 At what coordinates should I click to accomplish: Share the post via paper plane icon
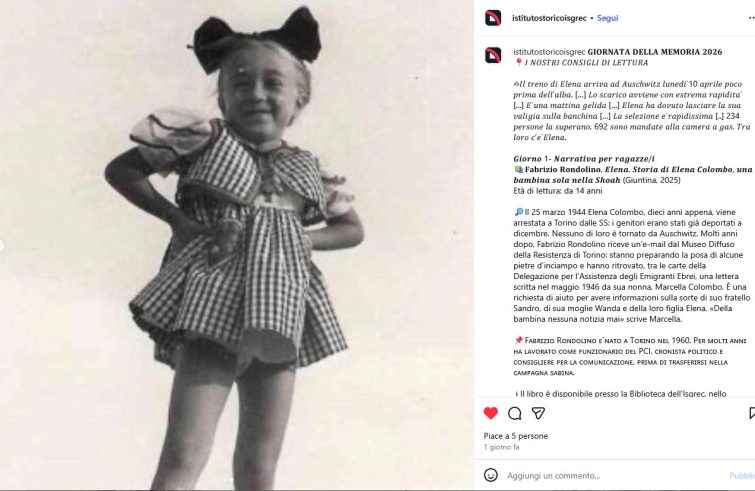(x=538, y=413)
